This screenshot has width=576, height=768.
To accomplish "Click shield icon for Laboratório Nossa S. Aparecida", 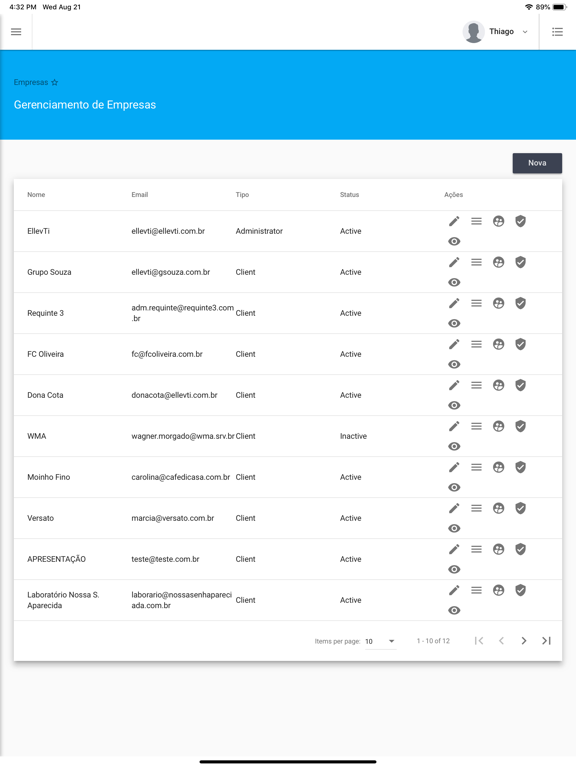I will click(520, 590).
